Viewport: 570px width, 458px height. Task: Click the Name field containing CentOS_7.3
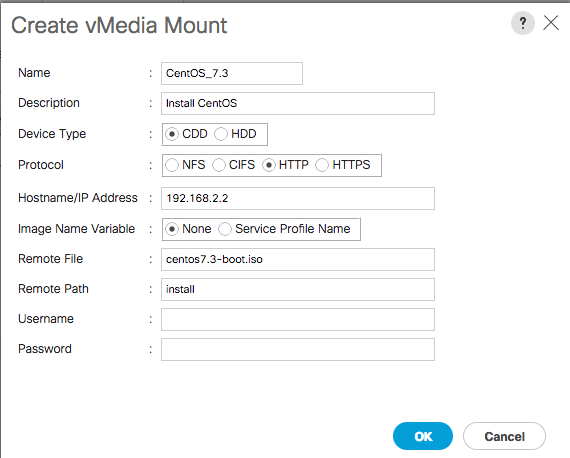pyautogui.click(x=232, y=73)
